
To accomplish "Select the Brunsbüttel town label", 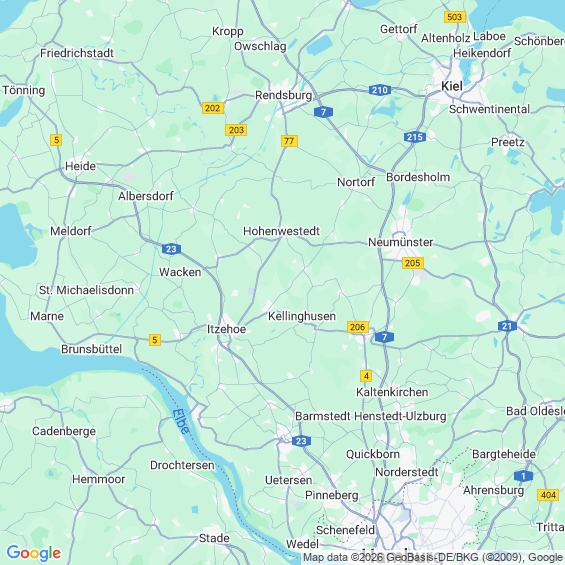I will click(x=92, y=349).
